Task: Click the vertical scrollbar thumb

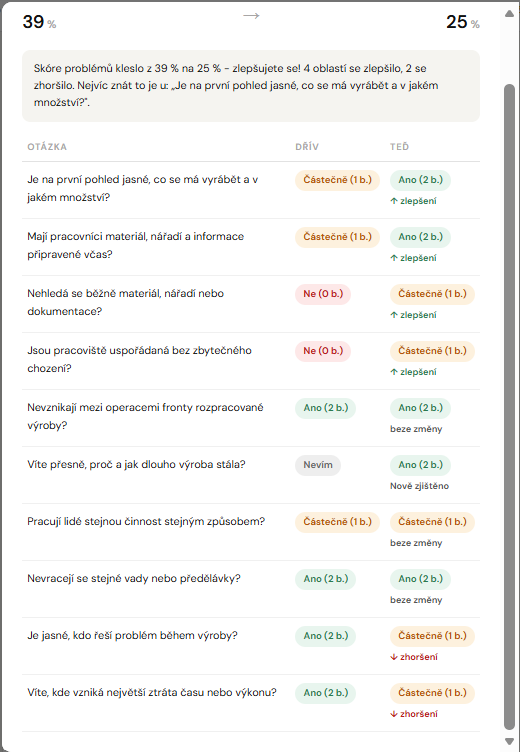Action: pyautogui.click(x=509, y=407)
